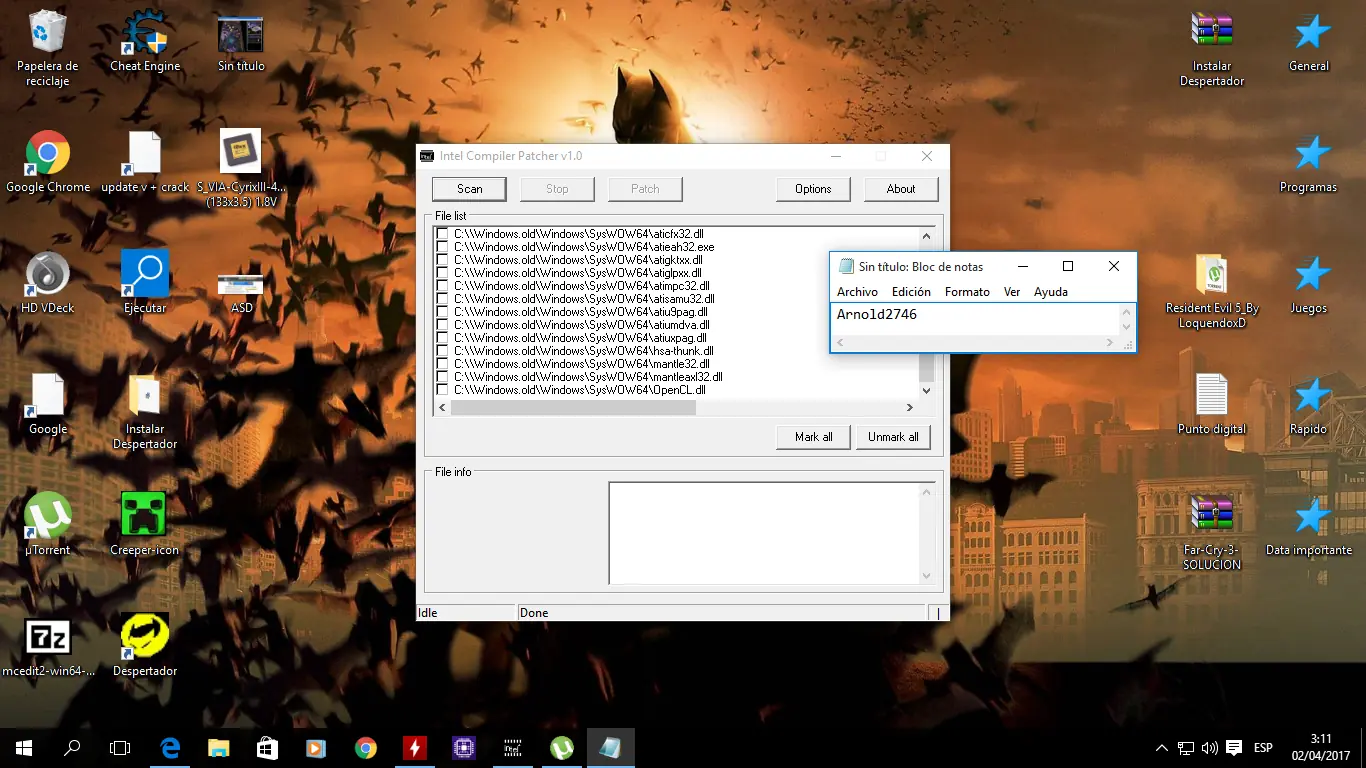Screen dimensions: 1366x768
Task: Check the aticfx32.dll file checkbox
Action: [442, 234]
